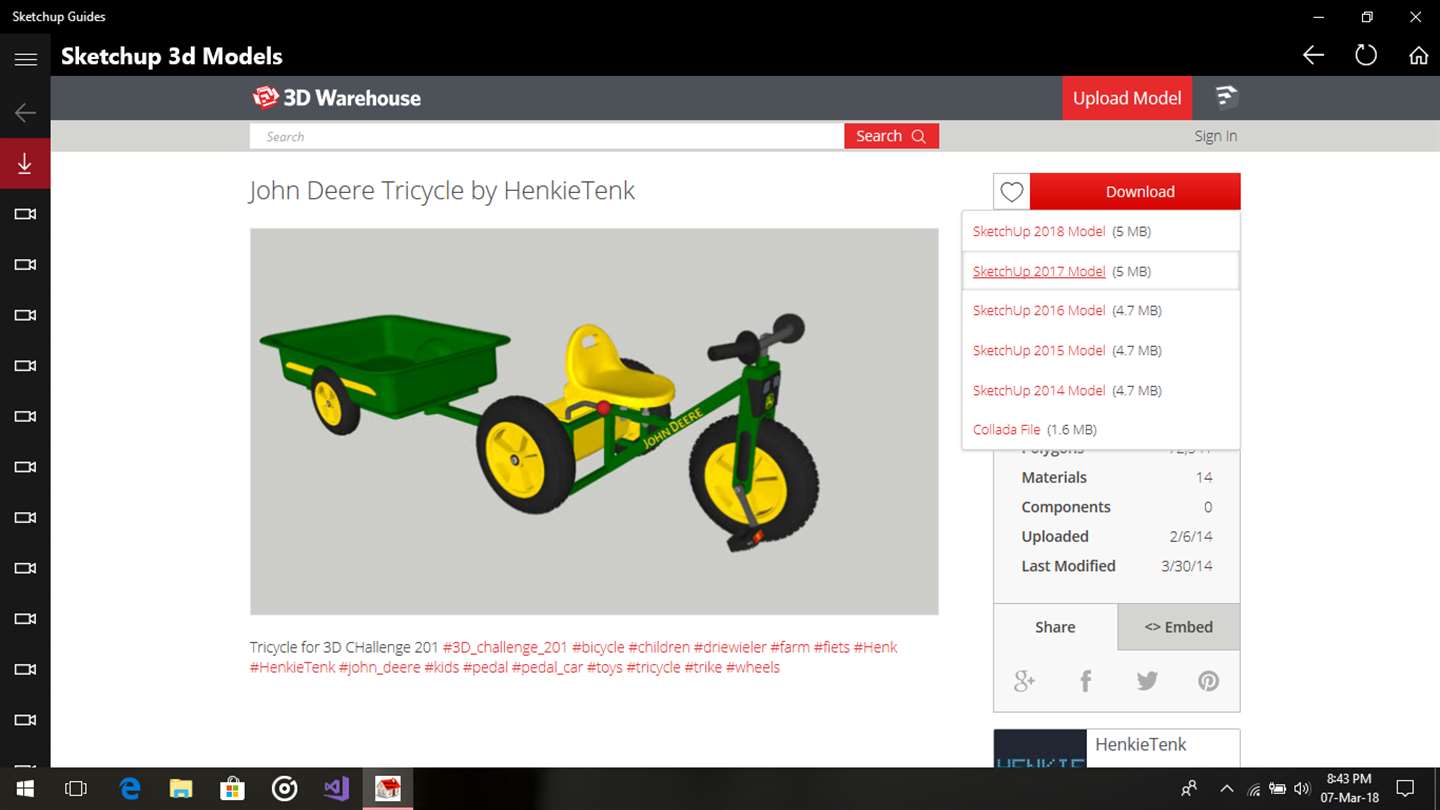The height and width of the screenshot is (810, 1440).
Task: Refresh the page with circular arrow icon
Action: click(x=1366, y=56)
